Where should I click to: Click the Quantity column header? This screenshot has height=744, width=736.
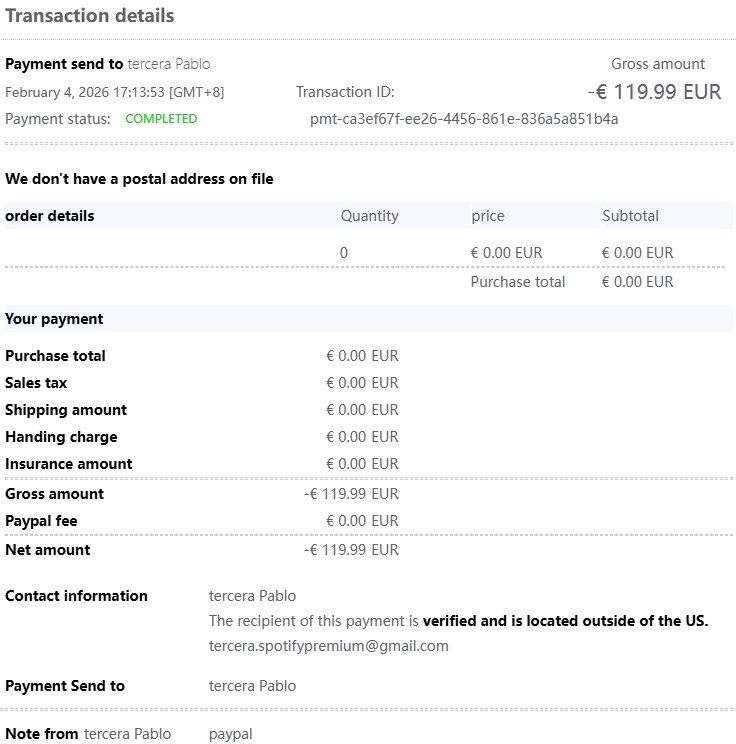coord(369,216)
